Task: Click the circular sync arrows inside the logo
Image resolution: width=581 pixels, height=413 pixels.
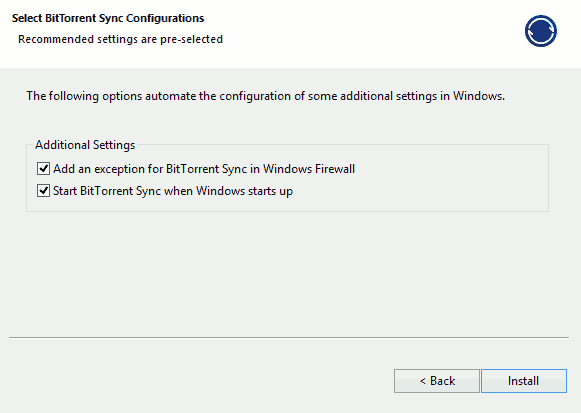Action: (541, 31)
